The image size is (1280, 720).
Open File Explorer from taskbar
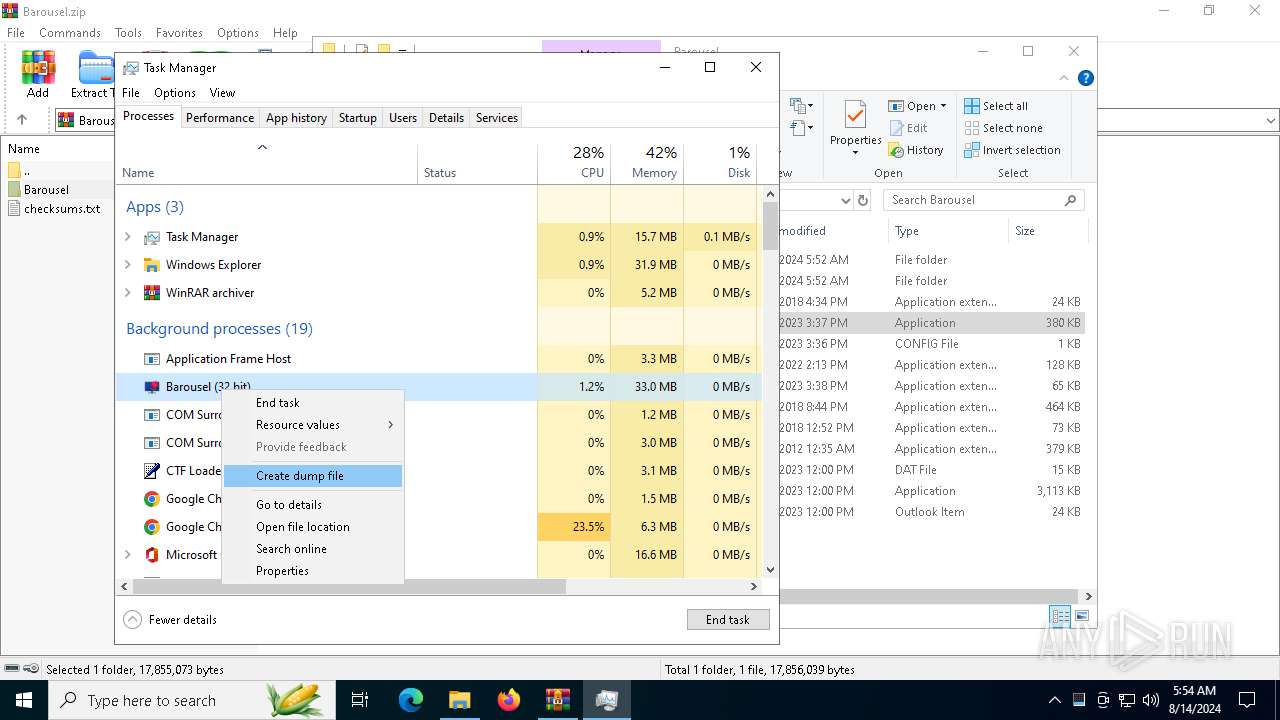pyautogui.click(x=459, y=700)
